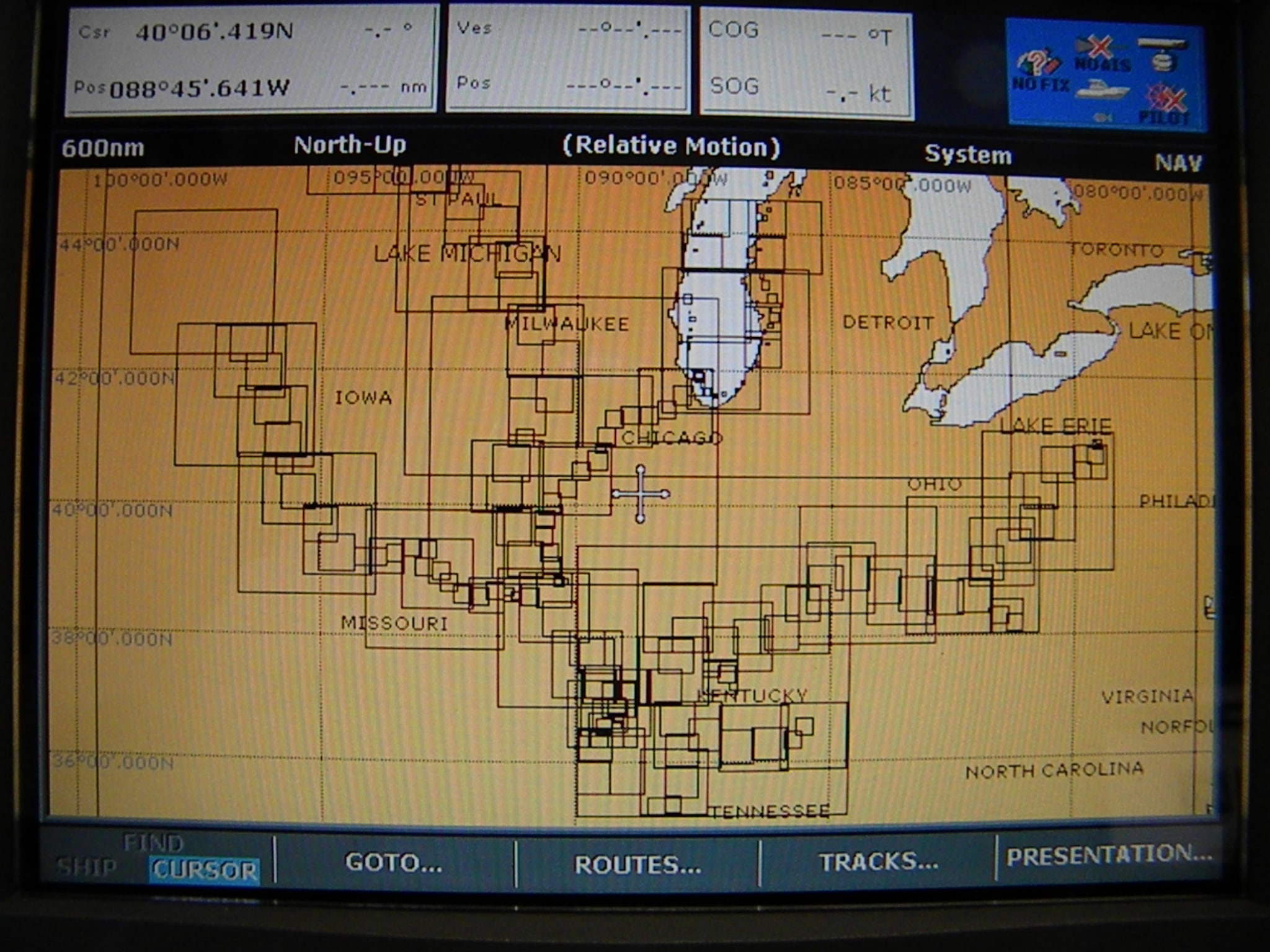Click the Relative Motion mode label
The height and width of the screenshot is (952, 1270).
tap(671, 146)
